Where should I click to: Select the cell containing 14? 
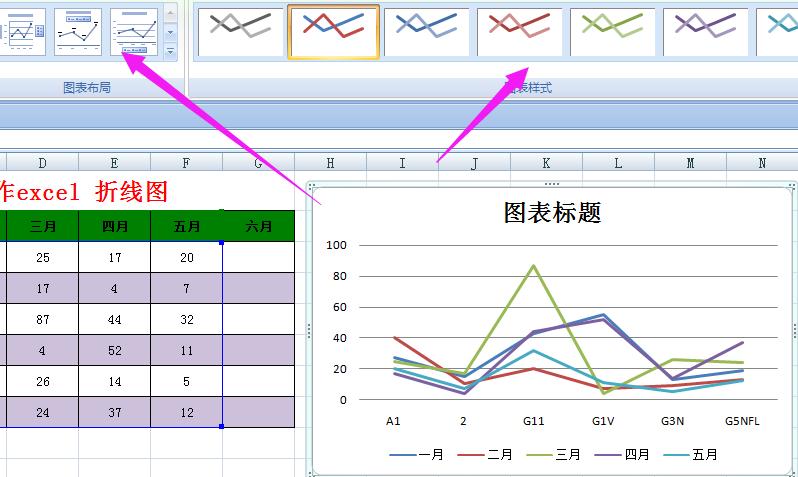[115, 382]
